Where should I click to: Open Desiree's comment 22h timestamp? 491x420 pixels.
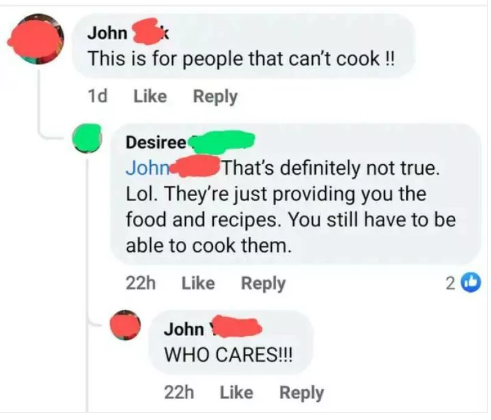click(140, 283)
